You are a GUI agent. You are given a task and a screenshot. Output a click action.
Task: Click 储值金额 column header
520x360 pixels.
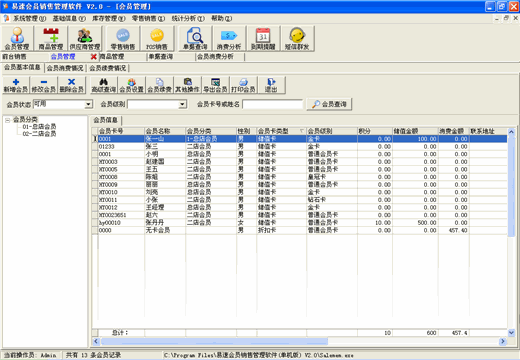[x=415, y=131]
